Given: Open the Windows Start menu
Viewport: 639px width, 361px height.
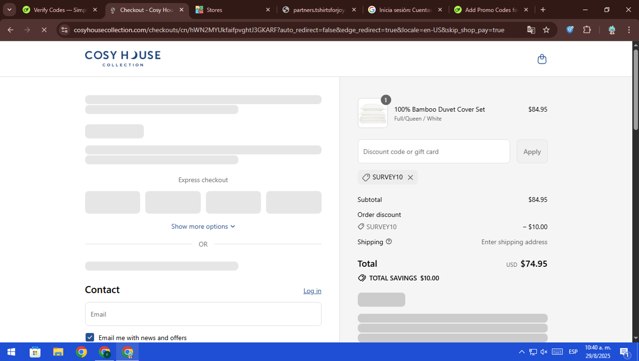Looking at the screenshot, I should [x=11, y=352].
